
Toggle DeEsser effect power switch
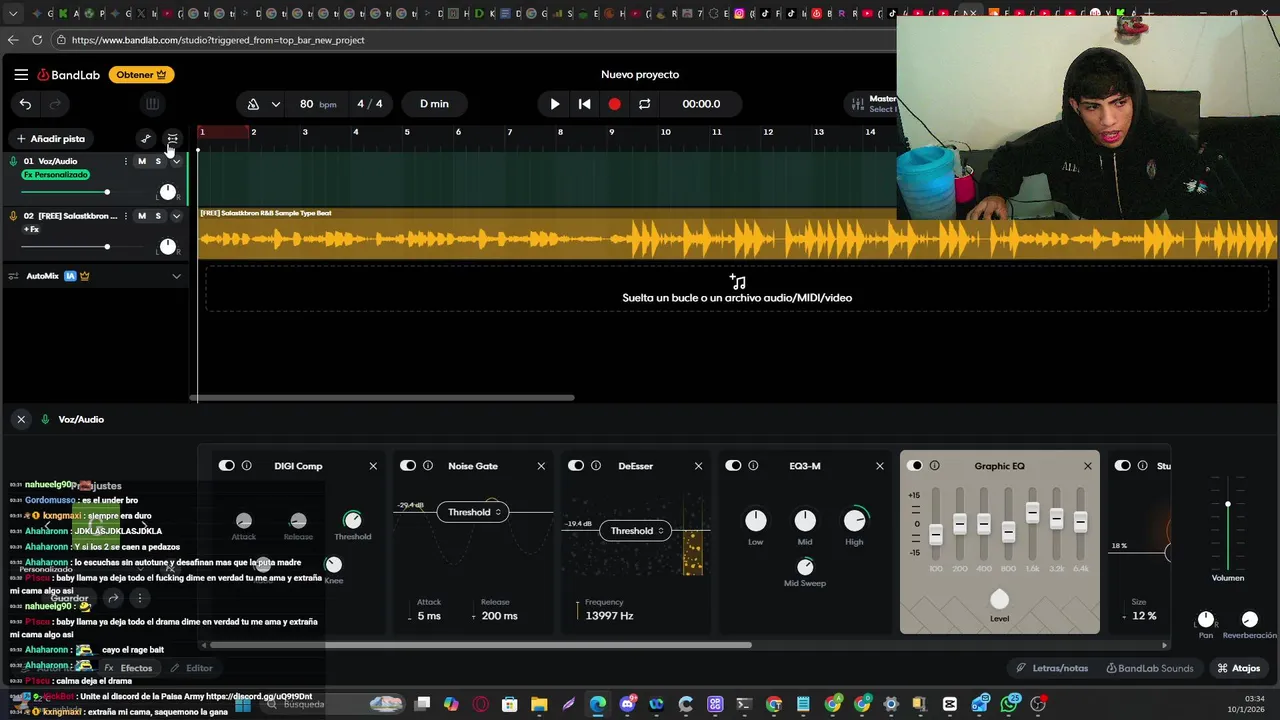[x=576, y=466]
